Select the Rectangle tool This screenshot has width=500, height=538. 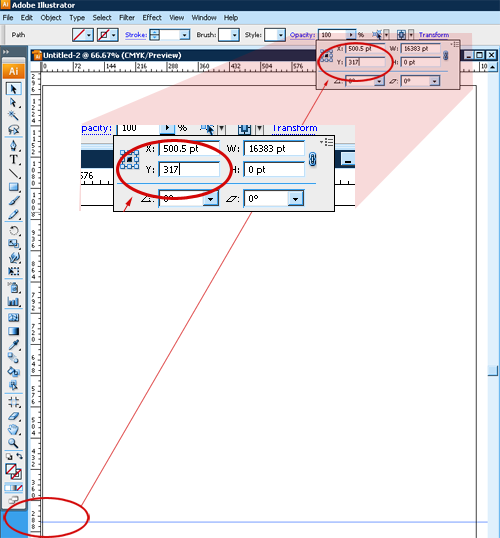pyautogui.click(x=13, y=187)
